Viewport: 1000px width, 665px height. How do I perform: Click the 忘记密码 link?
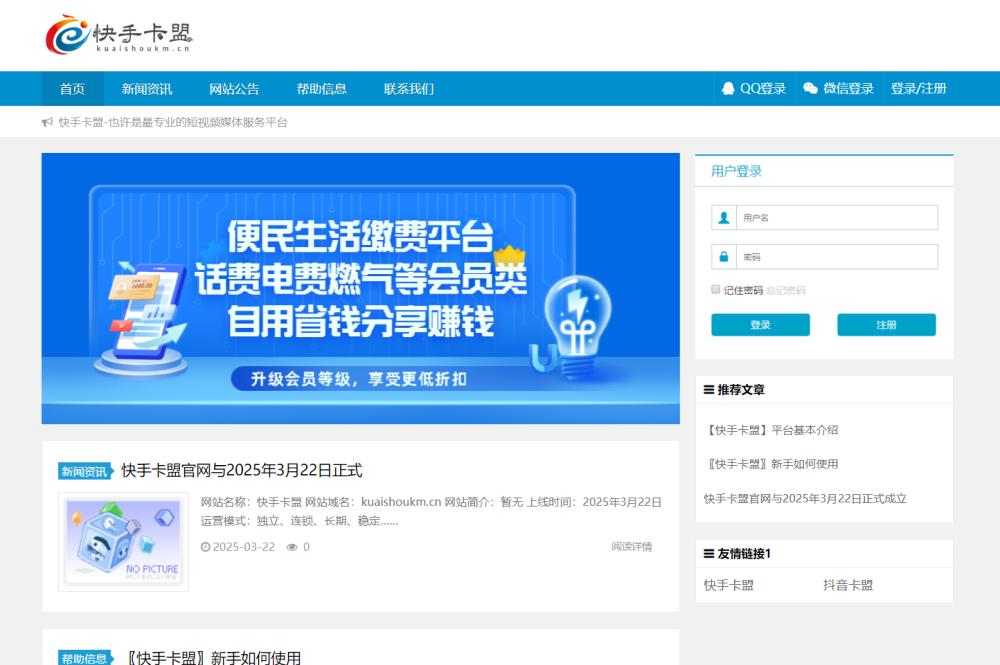pyautogui.click(x=786, y=291)
